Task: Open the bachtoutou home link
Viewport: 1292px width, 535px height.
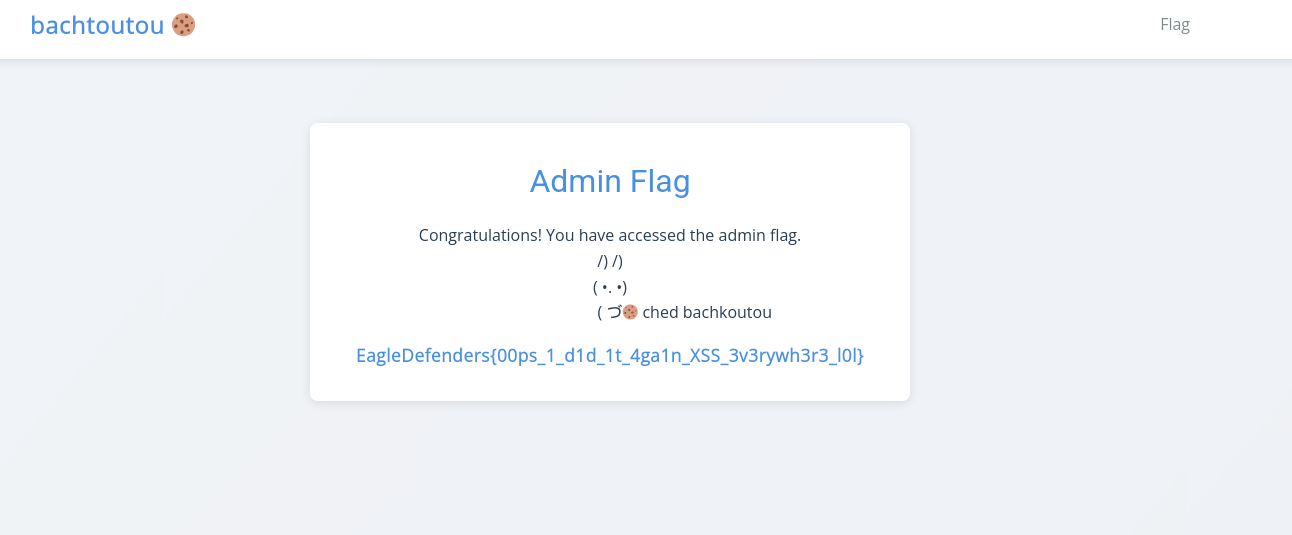Action: point(113,25)
